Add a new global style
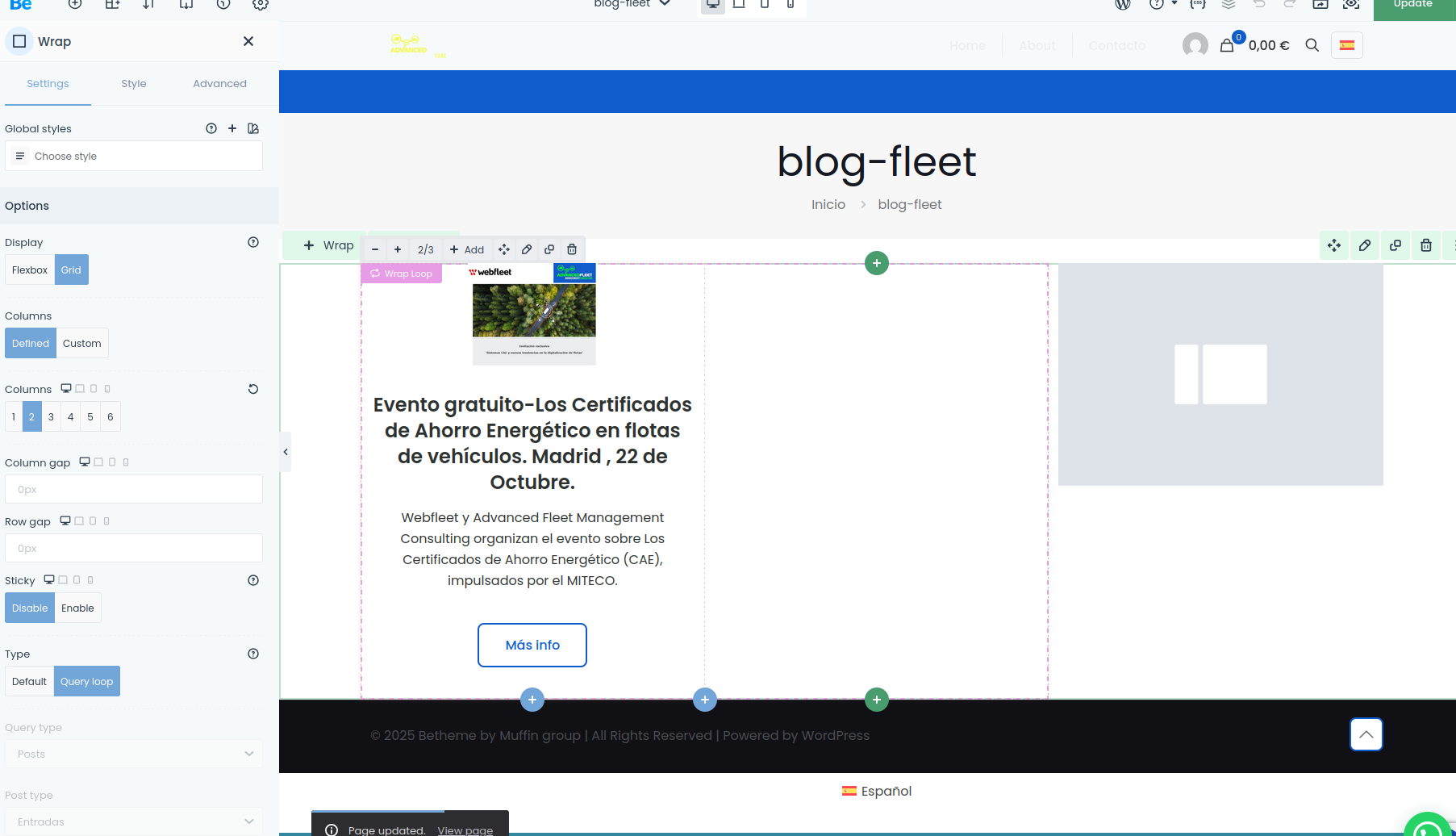The width and height of the screenshot is (1456, 836). 232,128
